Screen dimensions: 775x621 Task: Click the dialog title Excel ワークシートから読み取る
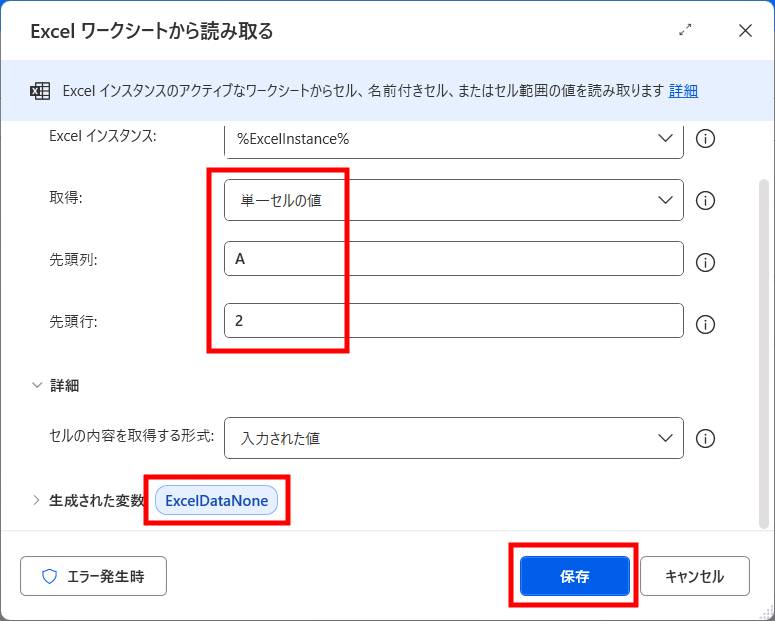[152, 31]
